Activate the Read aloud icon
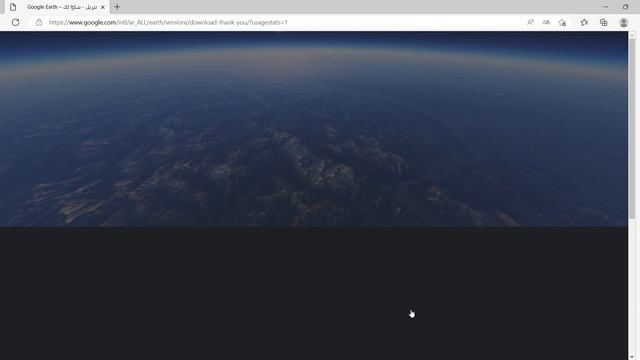640x360 pixels. 530,22
